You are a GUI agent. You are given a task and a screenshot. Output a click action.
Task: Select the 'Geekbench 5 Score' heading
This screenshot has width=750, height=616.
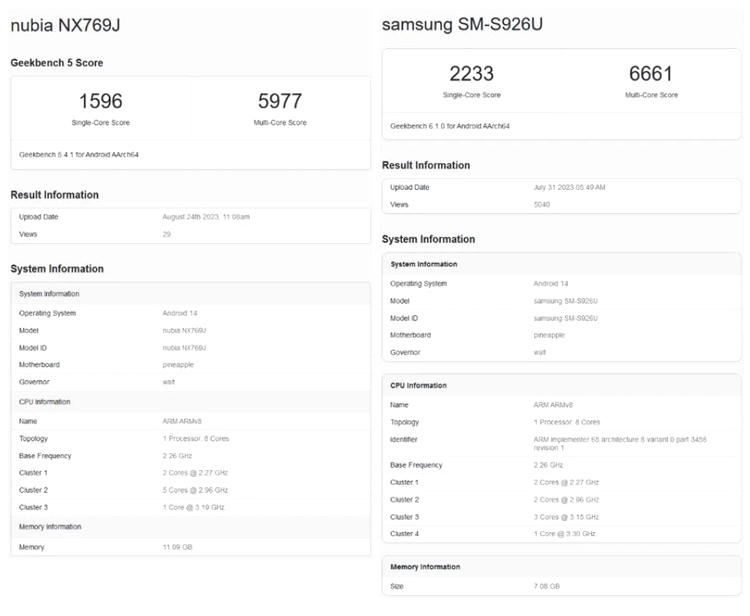[x=56, y=63]
